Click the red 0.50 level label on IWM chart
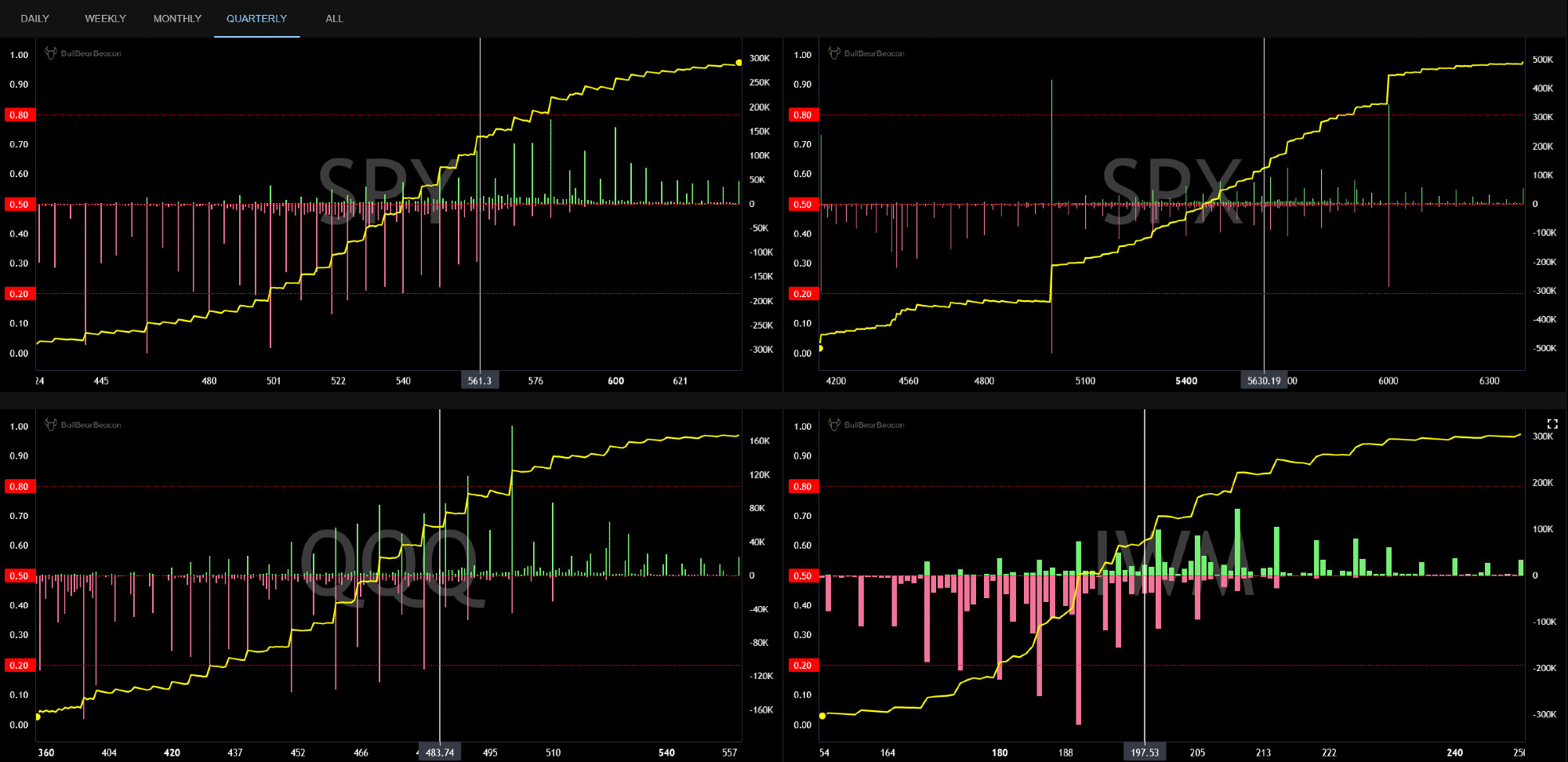The image size is (1568, 762). (803, 575)
